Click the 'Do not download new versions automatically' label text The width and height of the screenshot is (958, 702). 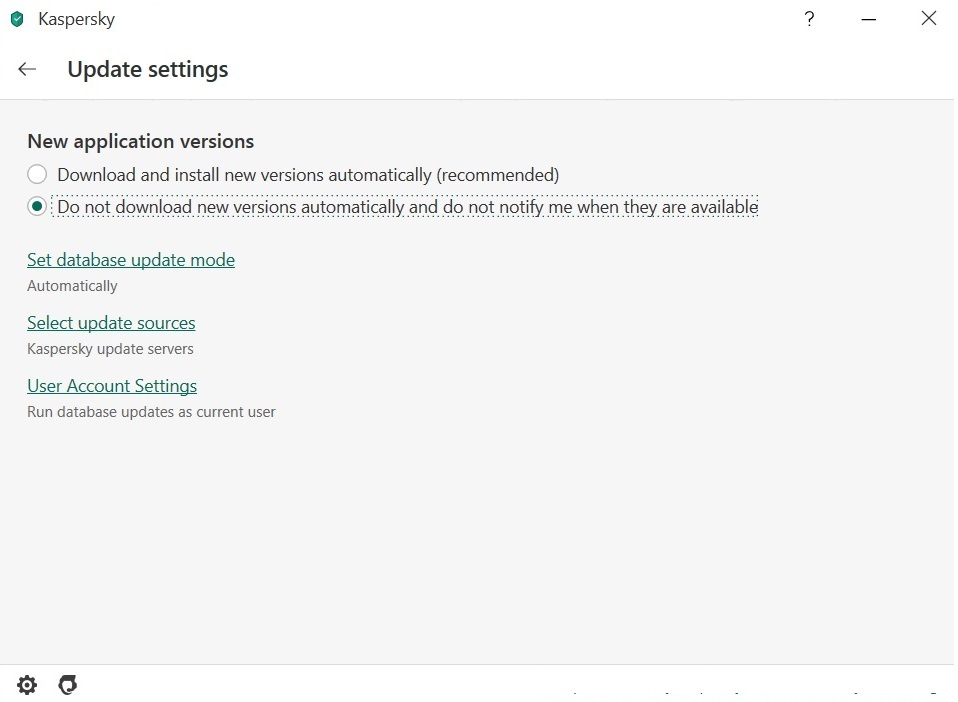pos(408,207)
